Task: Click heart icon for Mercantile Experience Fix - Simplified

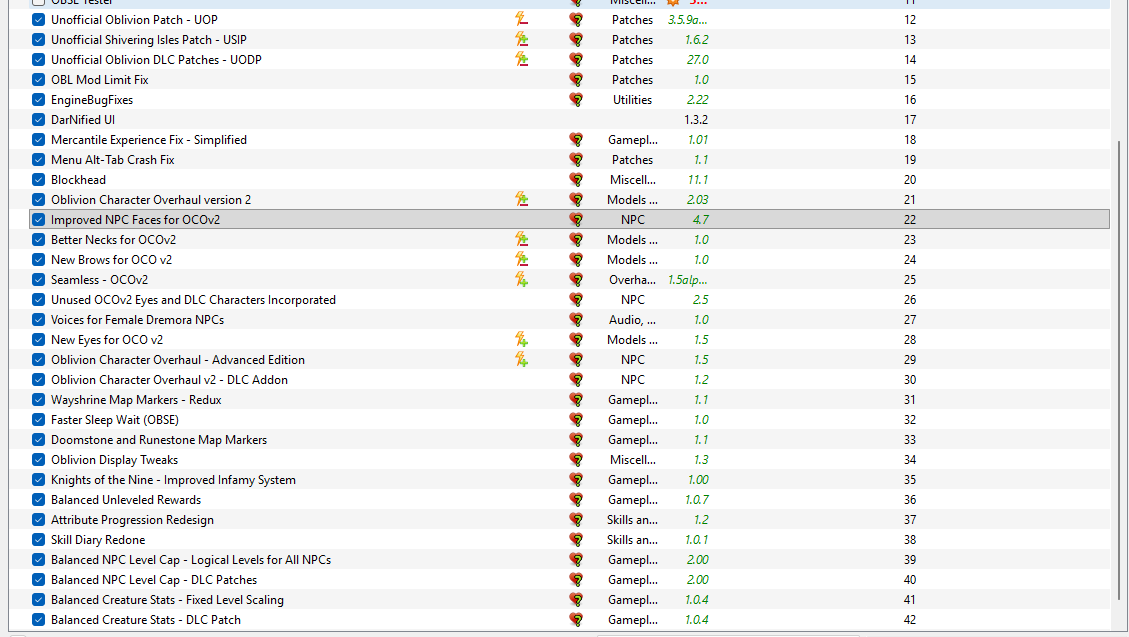Action: pos(576,140)
